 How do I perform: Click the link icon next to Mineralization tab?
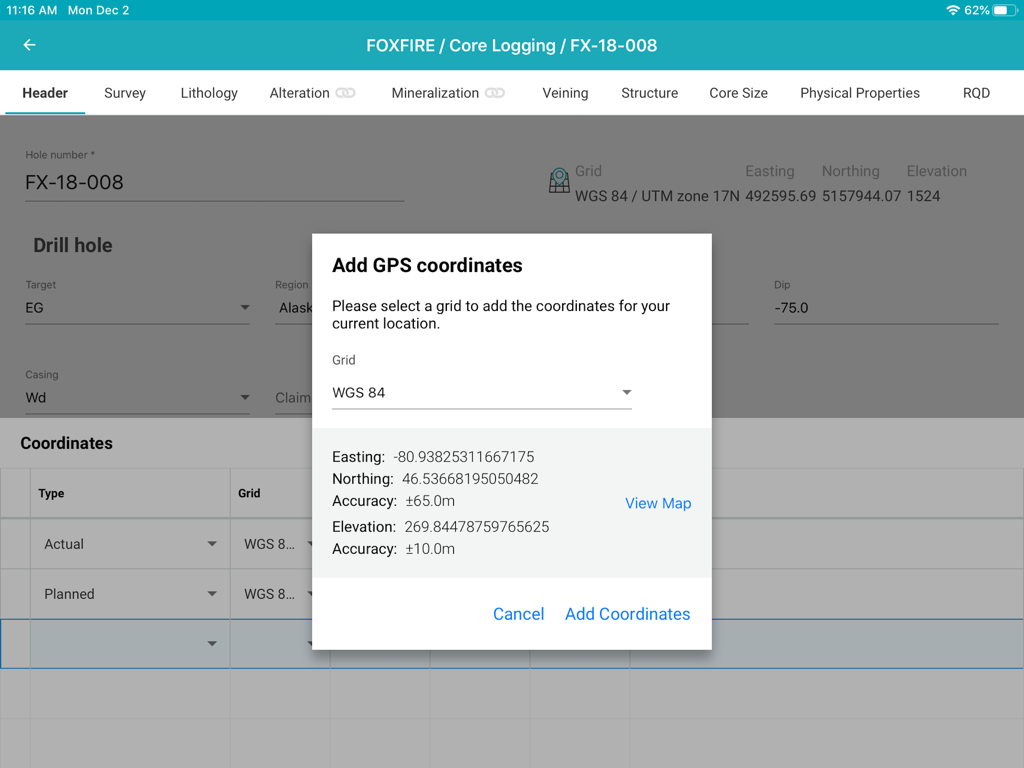click(492, 92)
